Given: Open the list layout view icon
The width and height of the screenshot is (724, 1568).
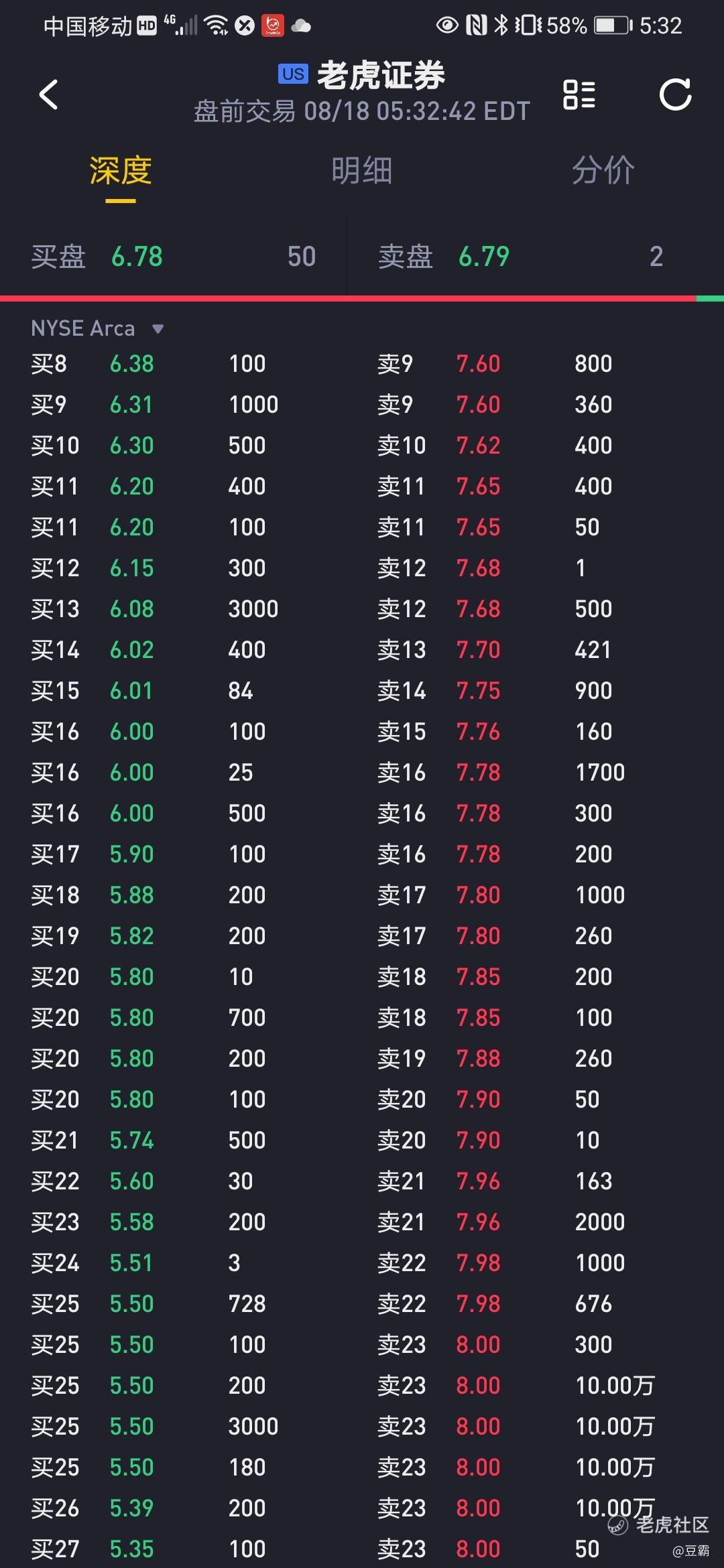Looking at the screenshot, I should click(x=579, y=94).
